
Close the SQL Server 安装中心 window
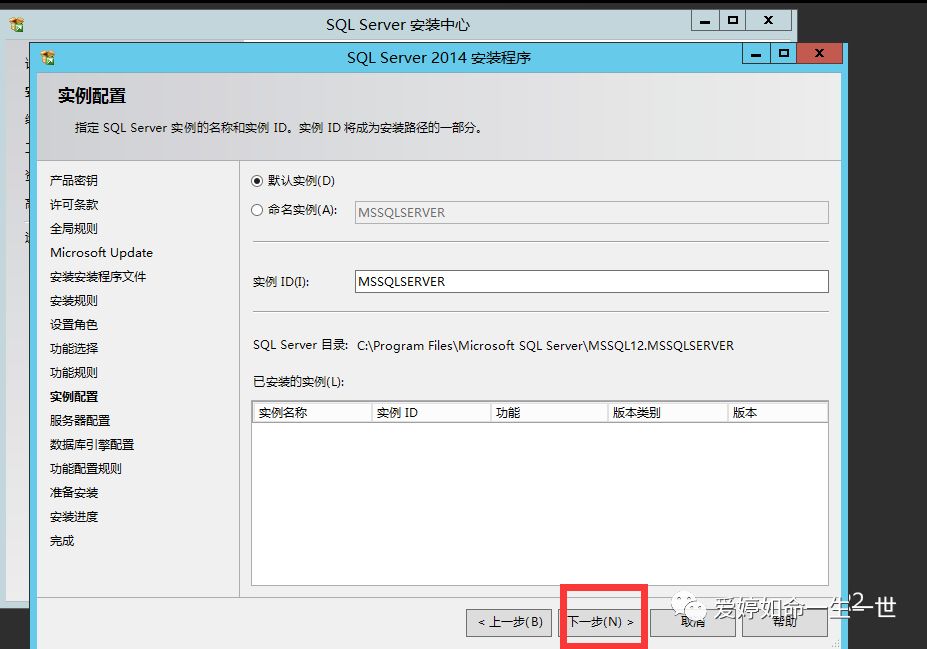point(769,21)
